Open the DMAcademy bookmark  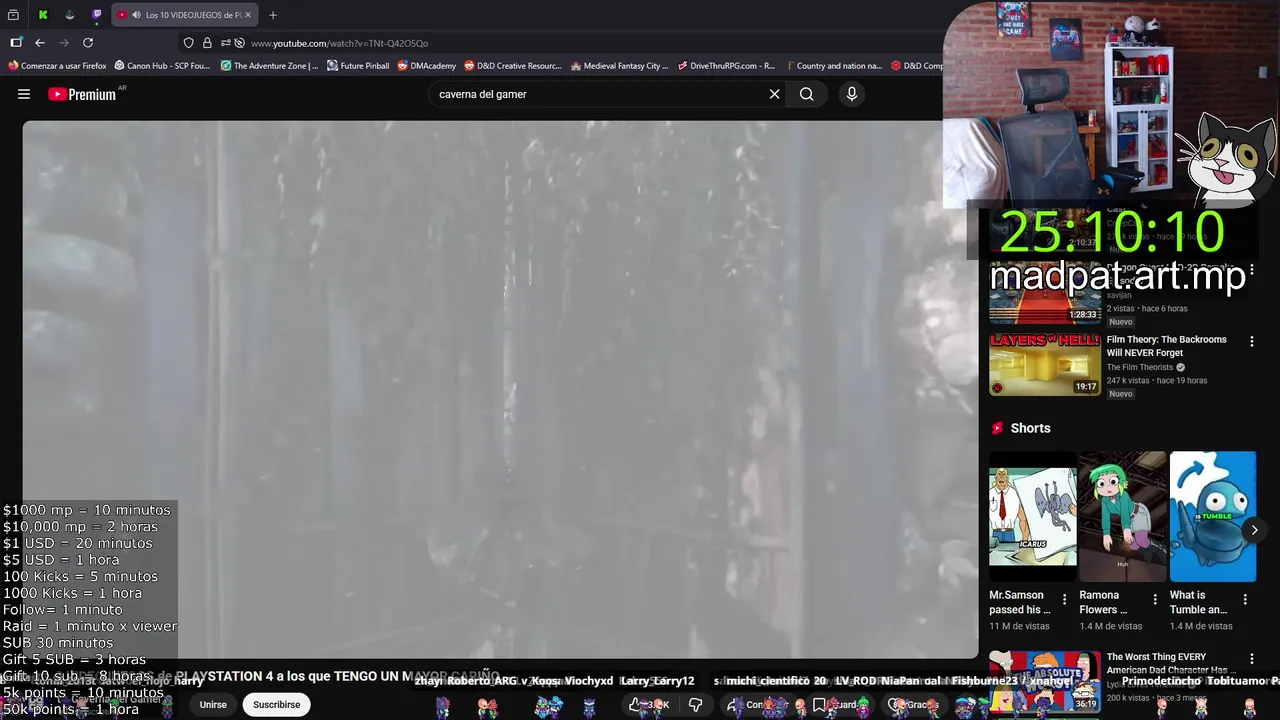point(426,66)
